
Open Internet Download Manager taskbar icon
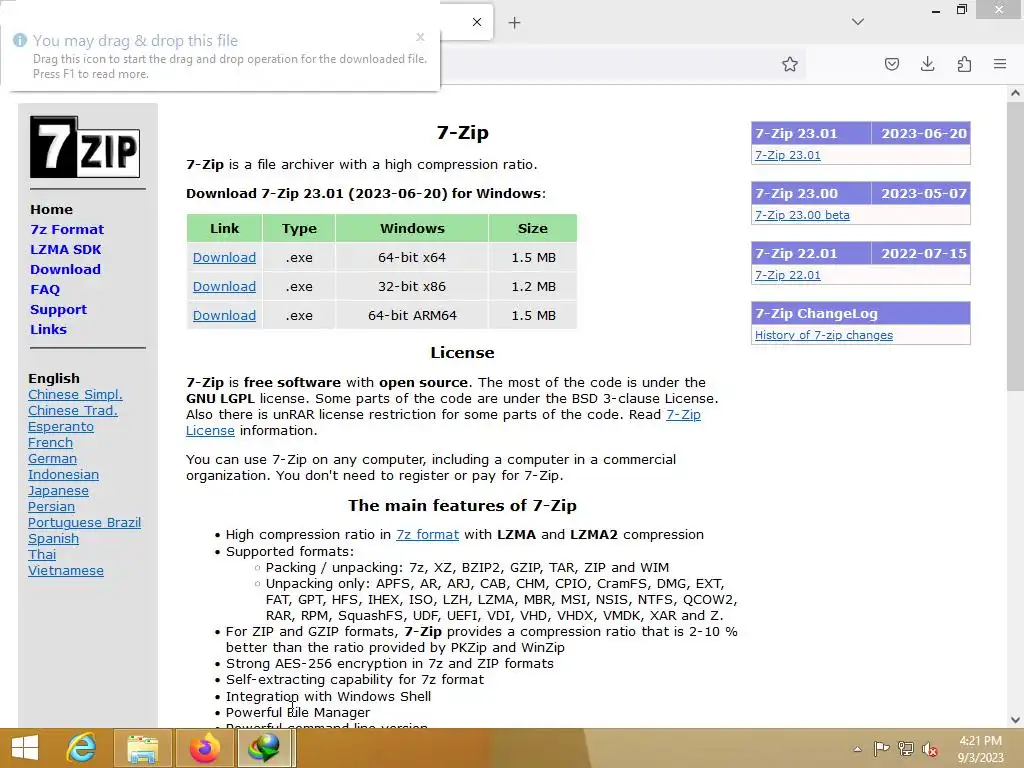click(x=264, y=748)
